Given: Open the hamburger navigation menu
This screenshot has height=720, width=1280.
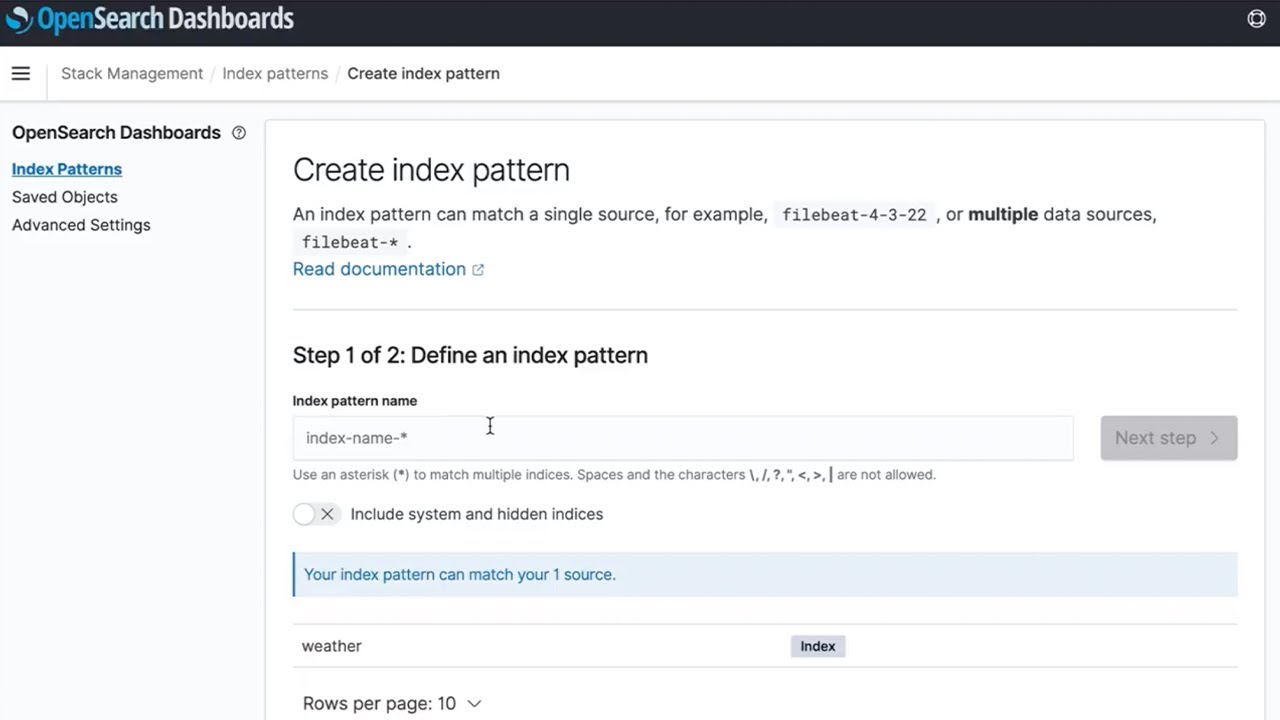Looking at the screenshot, I should [x=21, y=73].
